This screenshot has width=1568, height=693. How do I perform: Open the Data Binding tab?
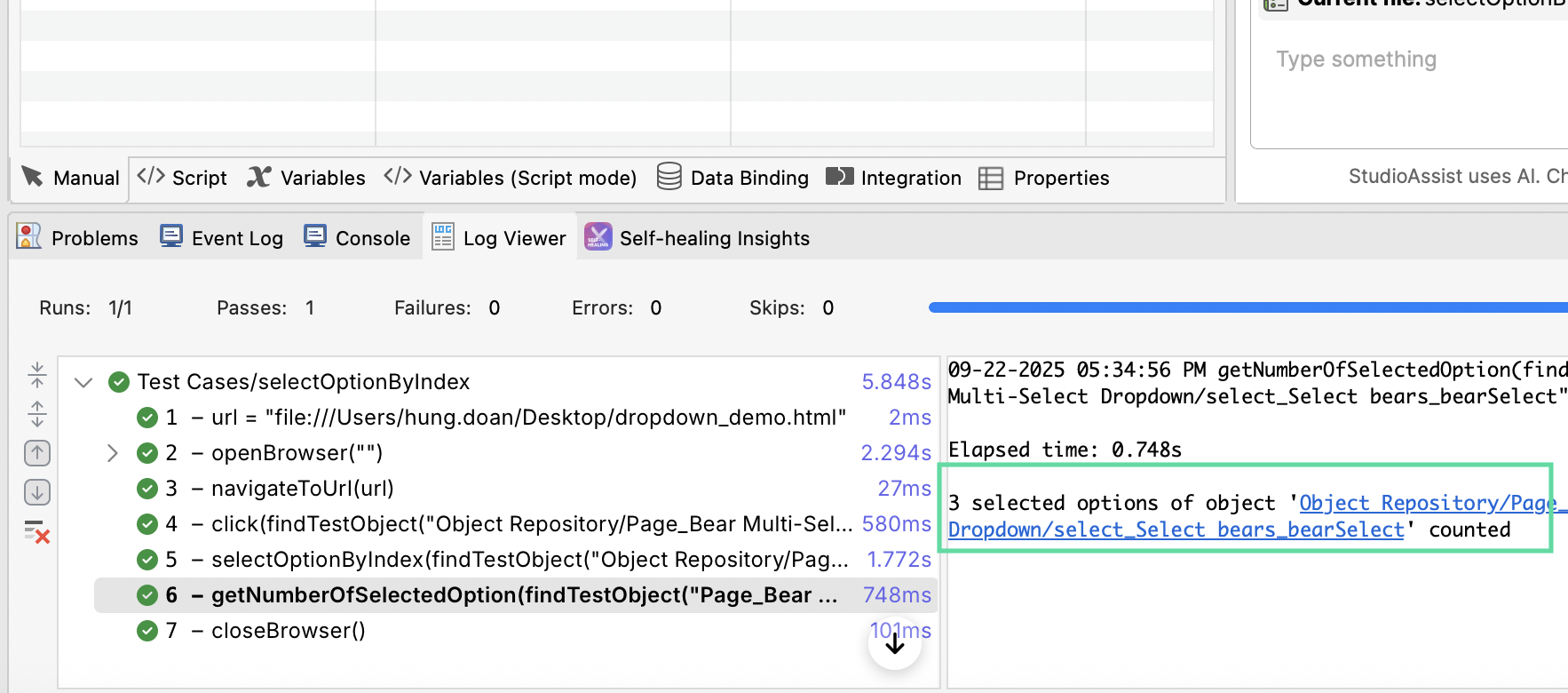(x=733, y=178)
